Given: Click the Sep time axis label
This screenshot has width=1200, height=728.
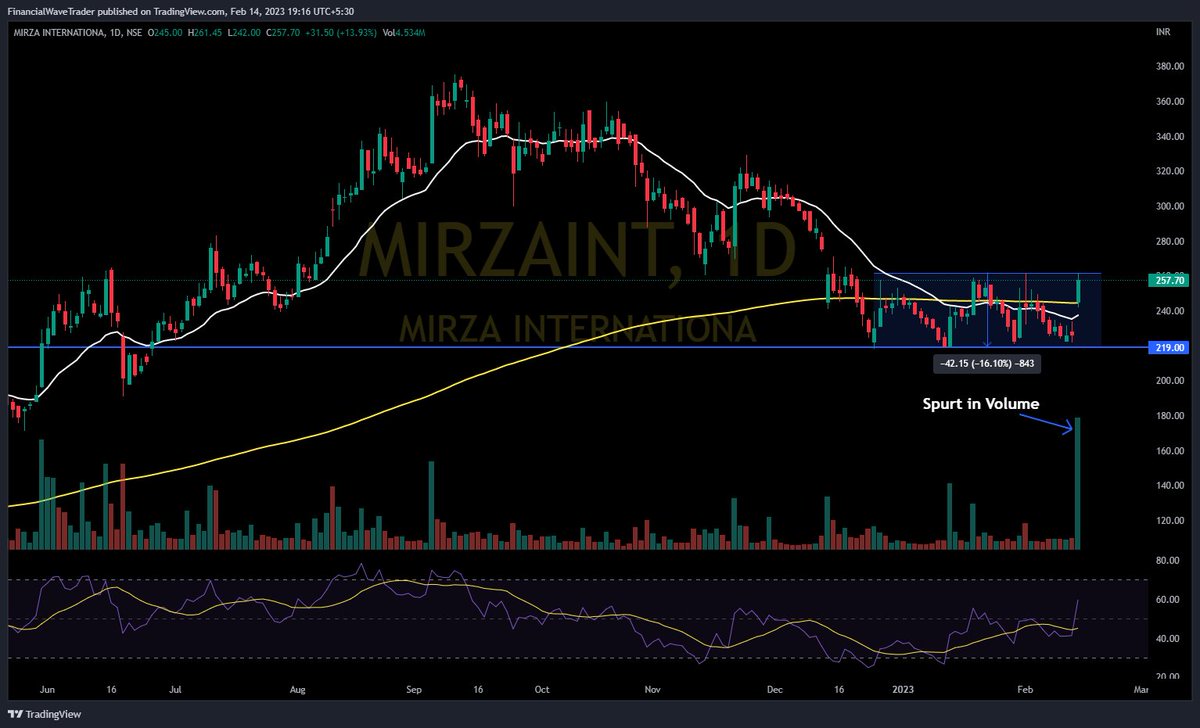Looking at the screenshot, I should coord(414,689).
